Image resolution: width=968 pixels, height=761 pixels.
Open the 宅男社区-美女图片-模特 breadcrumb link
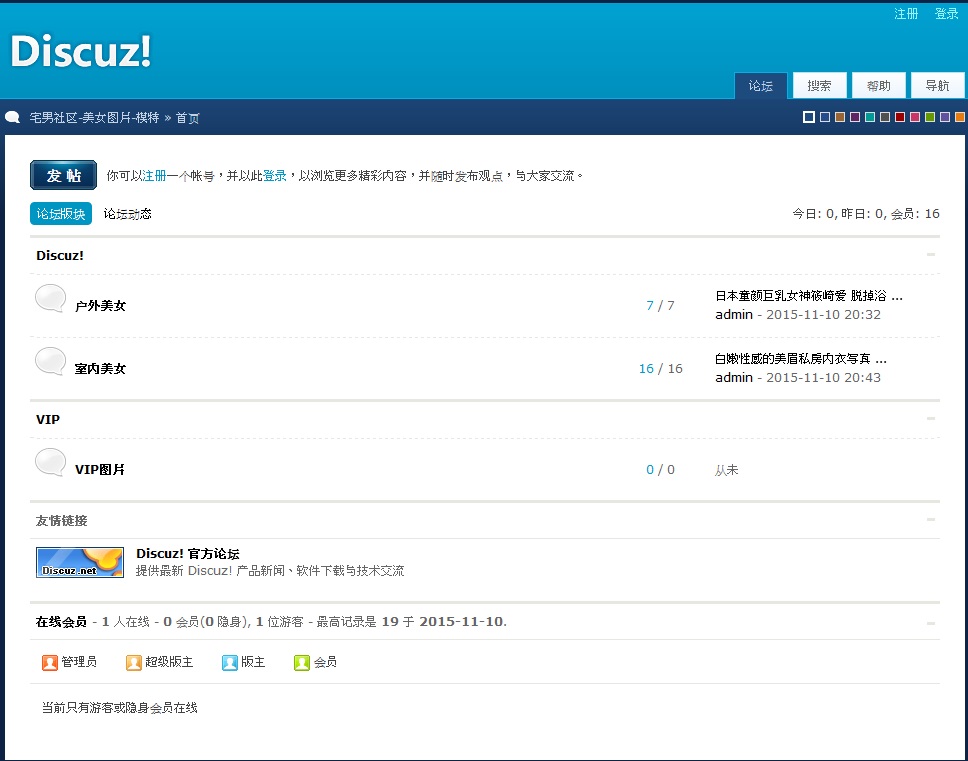pos(94,117)
